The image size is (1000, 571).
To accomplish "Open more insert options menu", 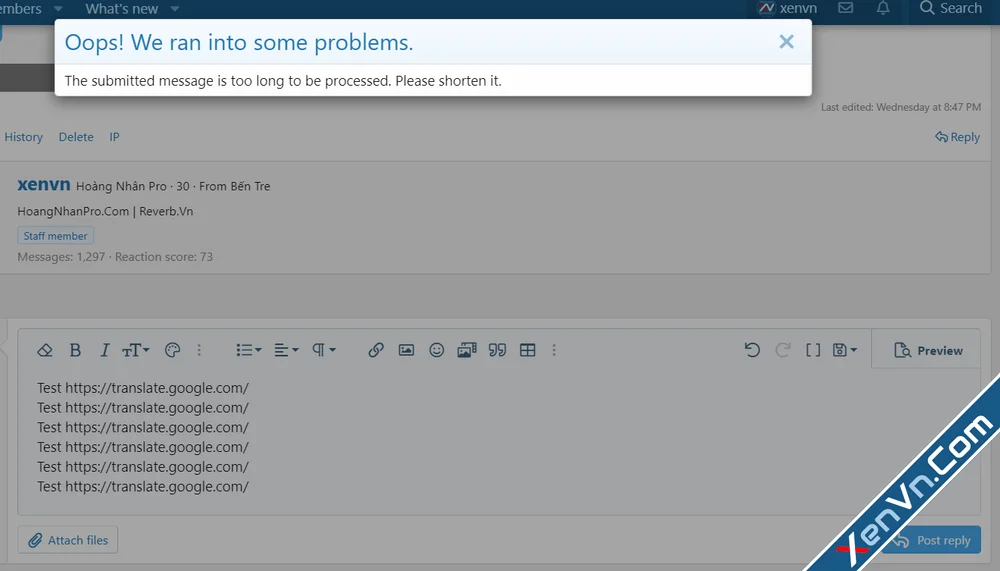I will tap(554, 350).
